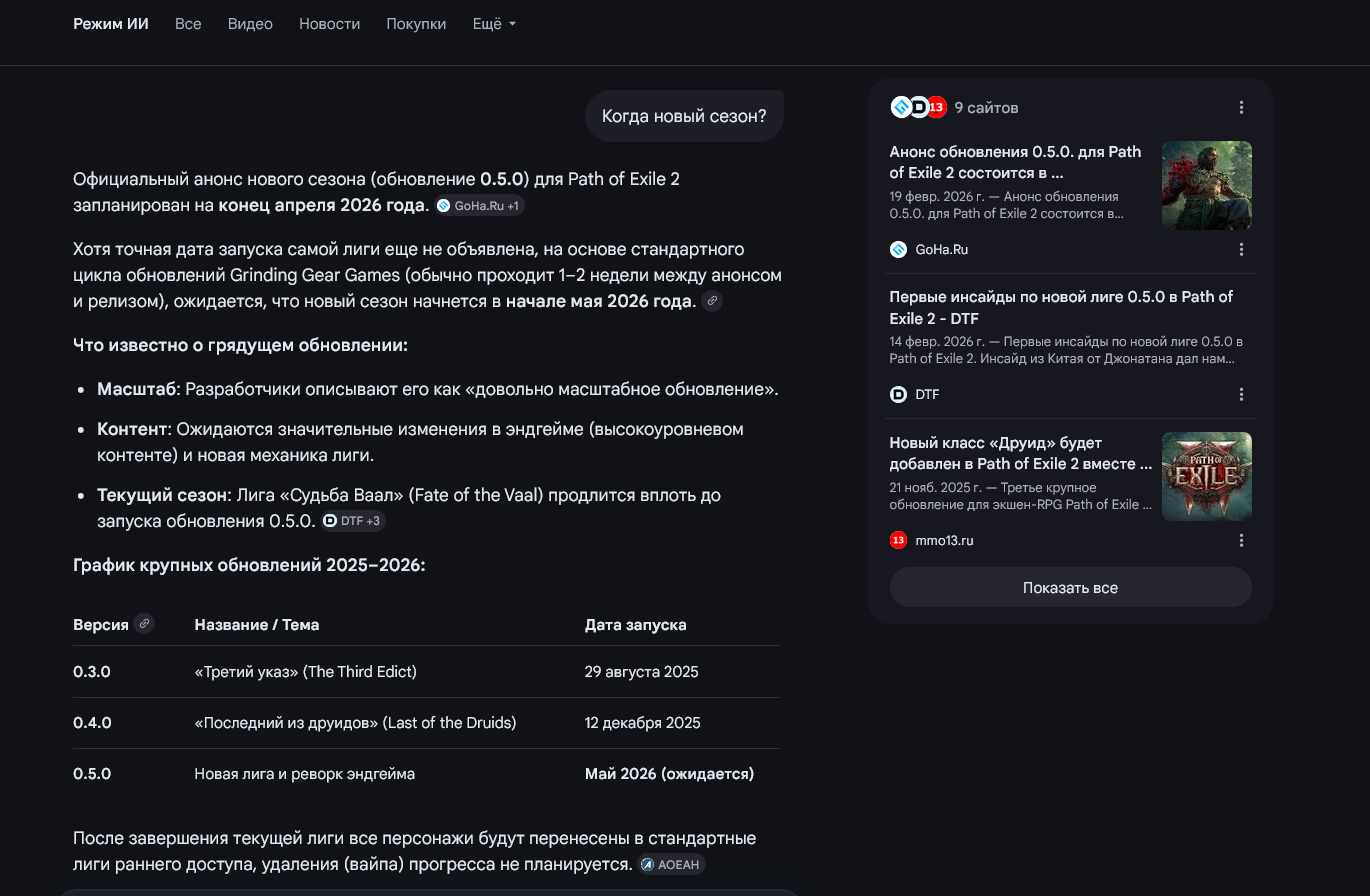Switch to the «Все» results tab
This screenshot has width=1370, height=896.
(188, 24)
